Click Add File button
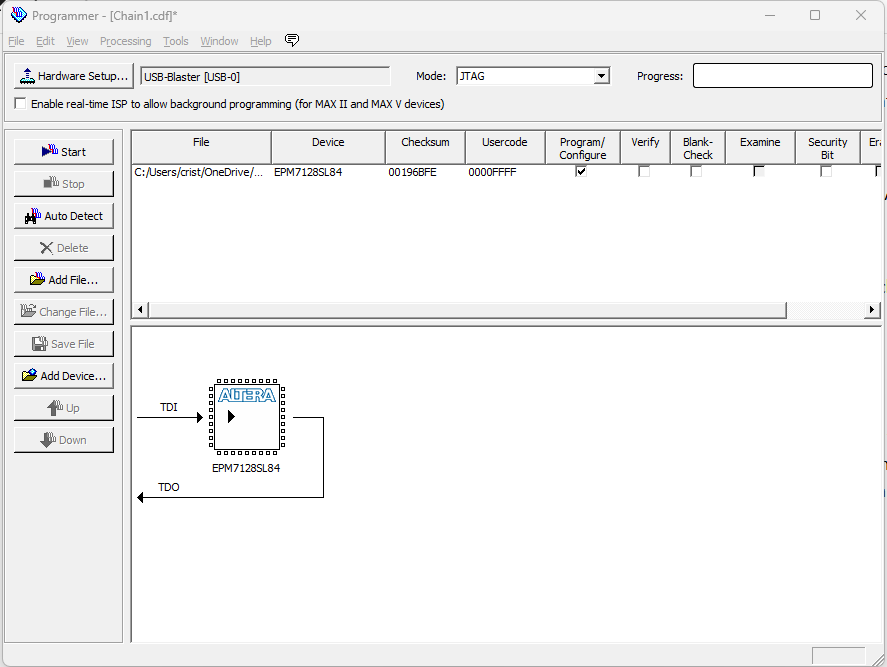The height and width of the screenshot is (667, 887). coord(64,280)
